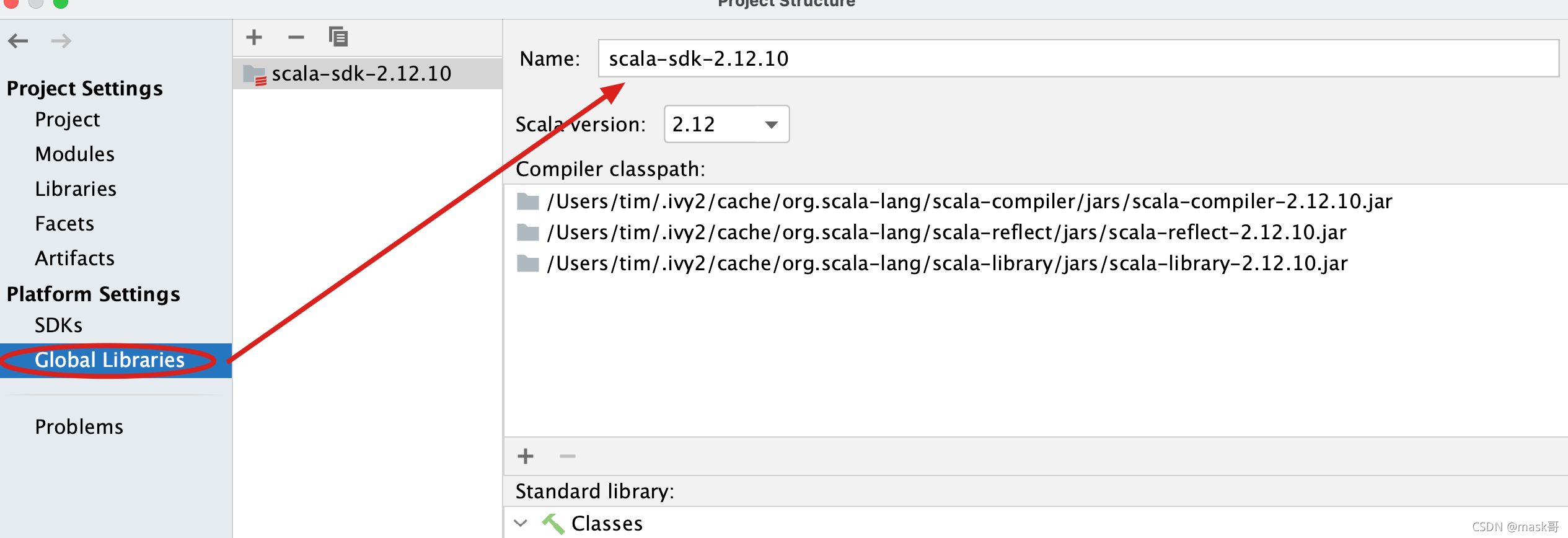Remove the selected library using the minus icon
This screenshot has height=538, width=1568.
tap(296, 37)
